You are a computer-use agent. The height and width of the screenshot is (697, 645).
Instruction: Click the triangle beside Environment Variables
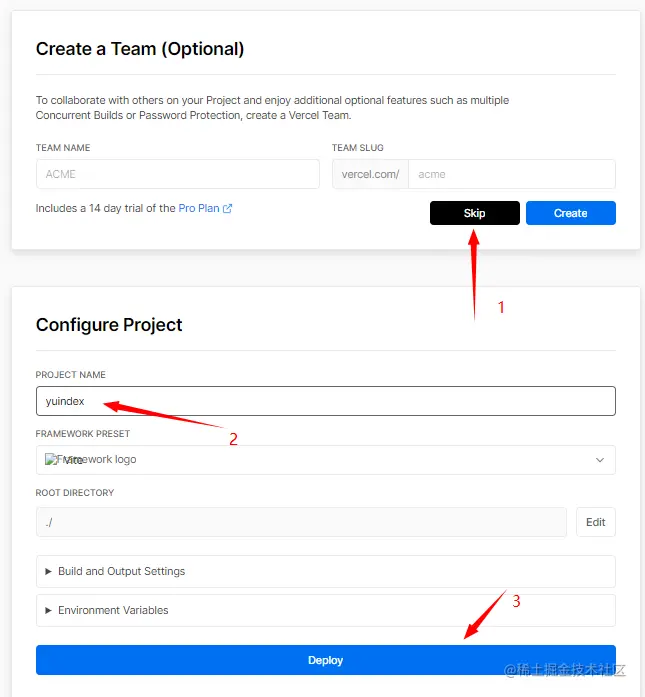click(x=48, y=610)
